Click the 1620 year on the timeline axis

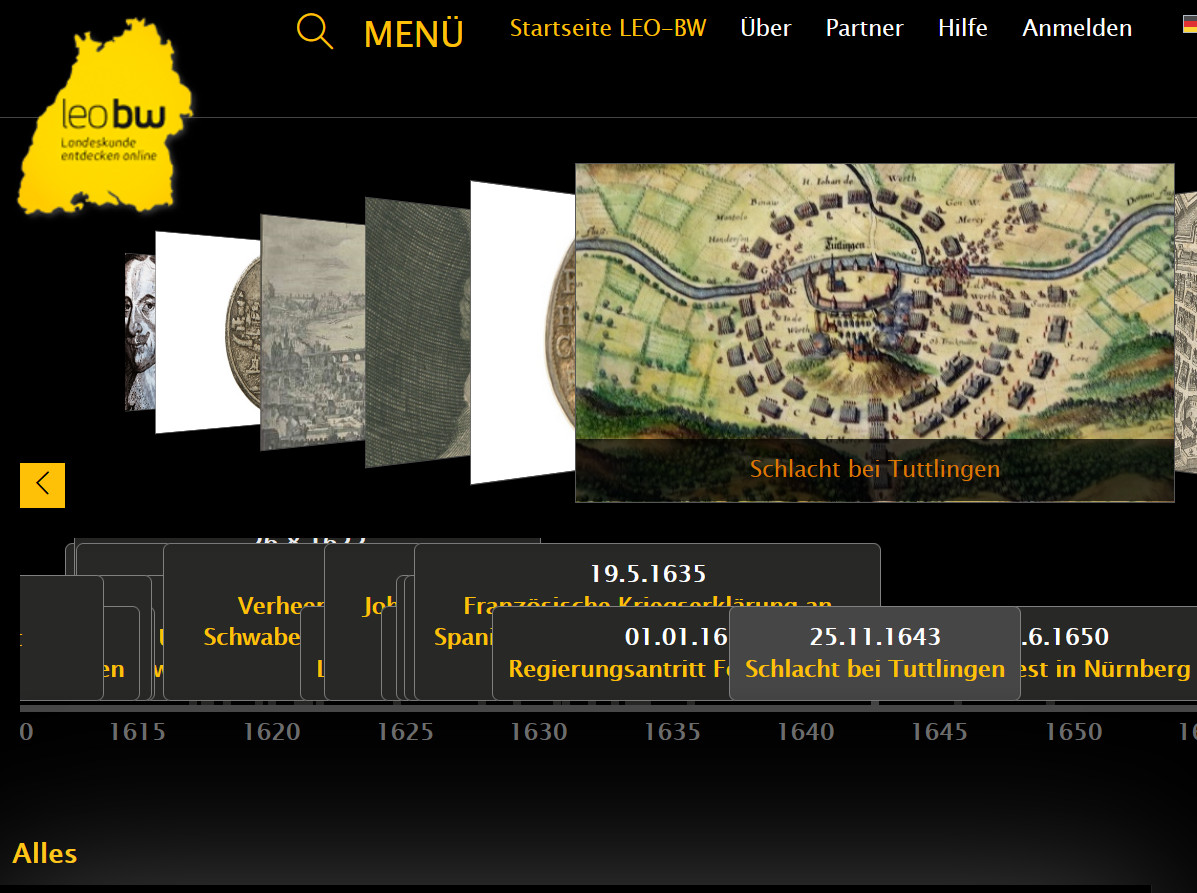[x=271, y=732]
